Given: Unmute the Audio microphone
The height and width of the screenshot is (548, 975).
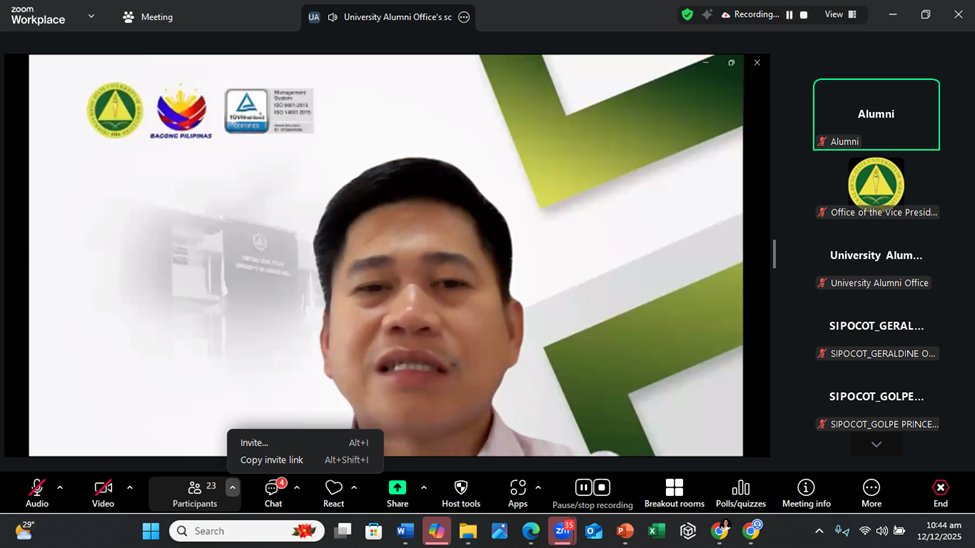Looking at the screenshot, I should pos(37,490).
